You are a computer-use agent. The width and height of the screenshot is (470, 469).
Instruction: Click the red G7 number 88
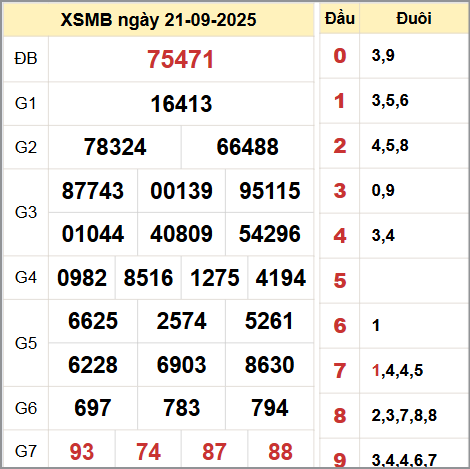(x=280, y=452)
